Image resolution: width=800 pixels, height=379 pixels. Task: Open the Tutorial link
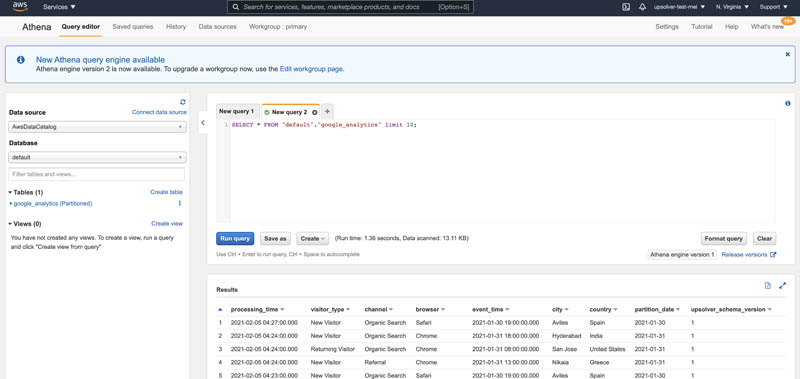[x=702, y=27]
